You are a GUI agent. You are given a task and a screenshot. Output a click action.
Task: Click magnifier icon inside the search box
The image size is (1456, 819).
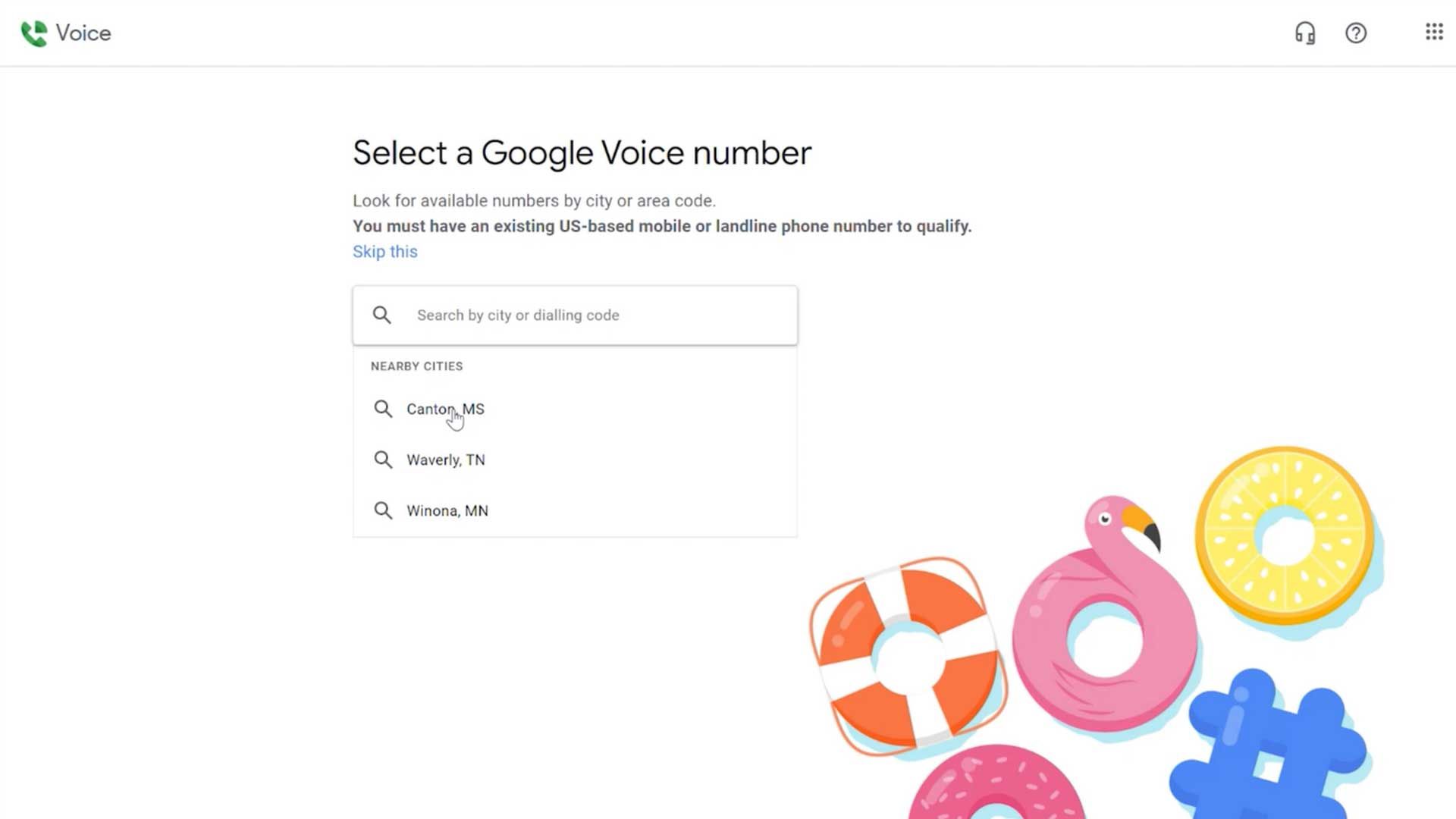click(x=382, y=315)
